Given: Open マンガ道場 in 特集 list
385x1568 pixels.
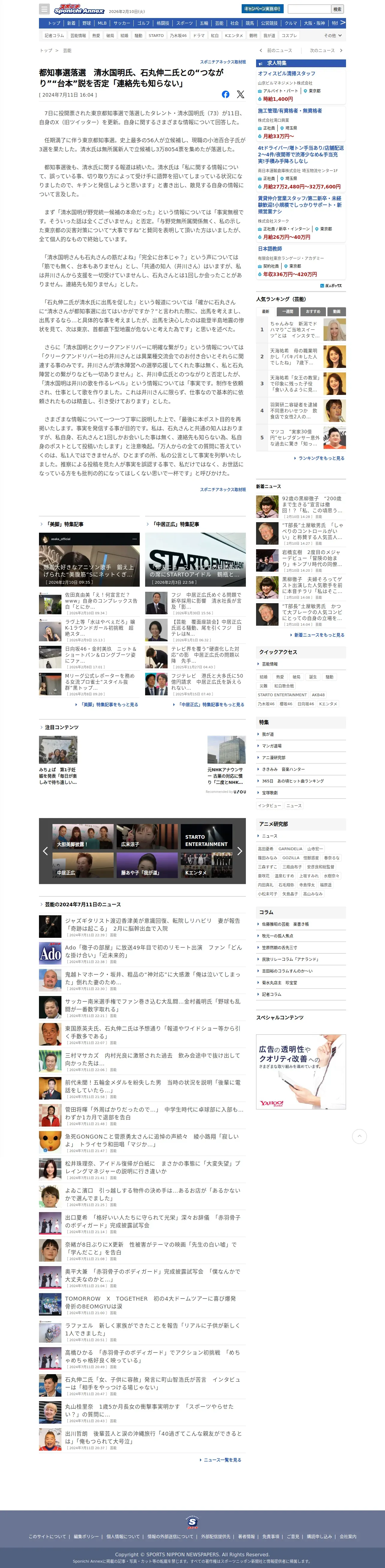Looking at the screenshot, I should point(272,746).
